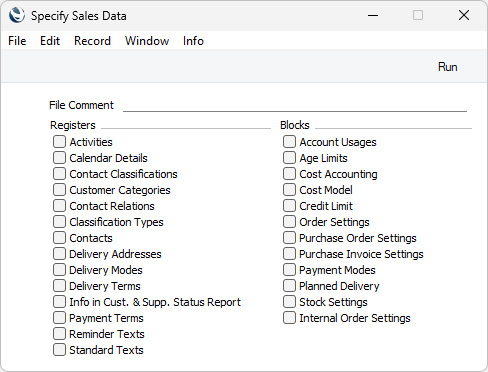This screenshot has width=488, height=372.
Task: Click the Run button
Action: pyautogui.click(x=447, y=67)
